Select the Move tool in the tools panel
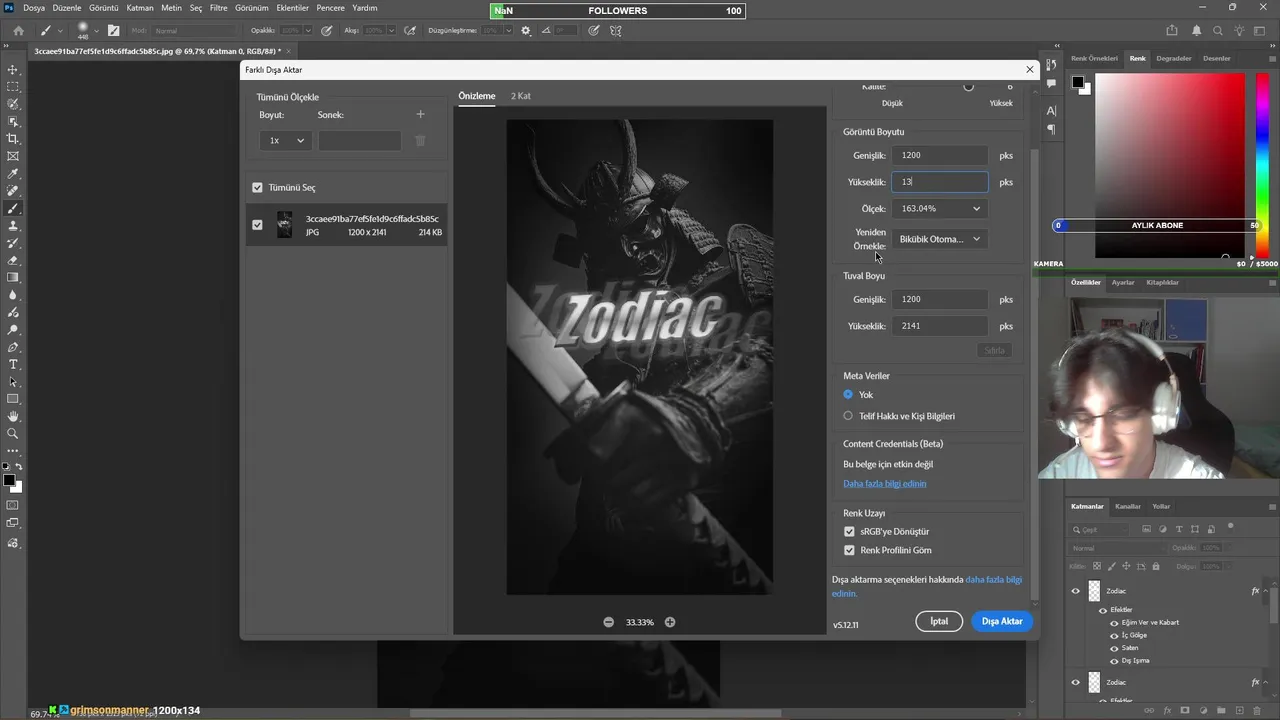The width and height of the screenshot is (1280, 720). [x=13, y=70]
